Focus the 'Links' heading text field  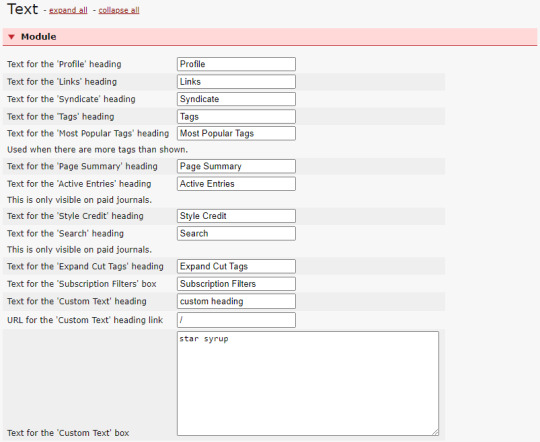pos(236,82)
